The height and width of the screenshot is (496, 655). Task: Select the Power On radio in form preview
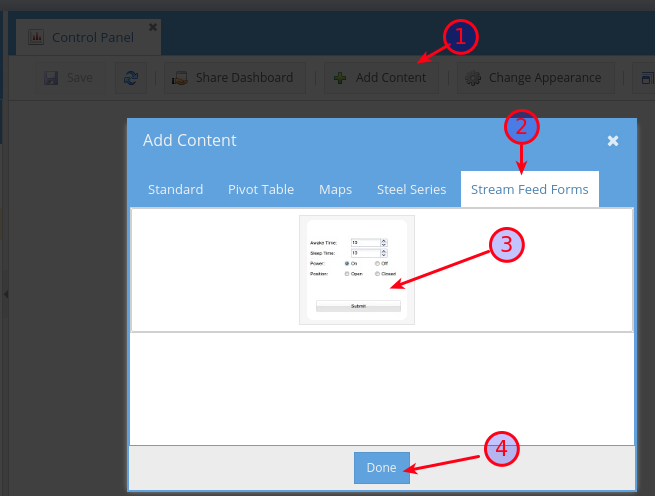coord(346,263)
